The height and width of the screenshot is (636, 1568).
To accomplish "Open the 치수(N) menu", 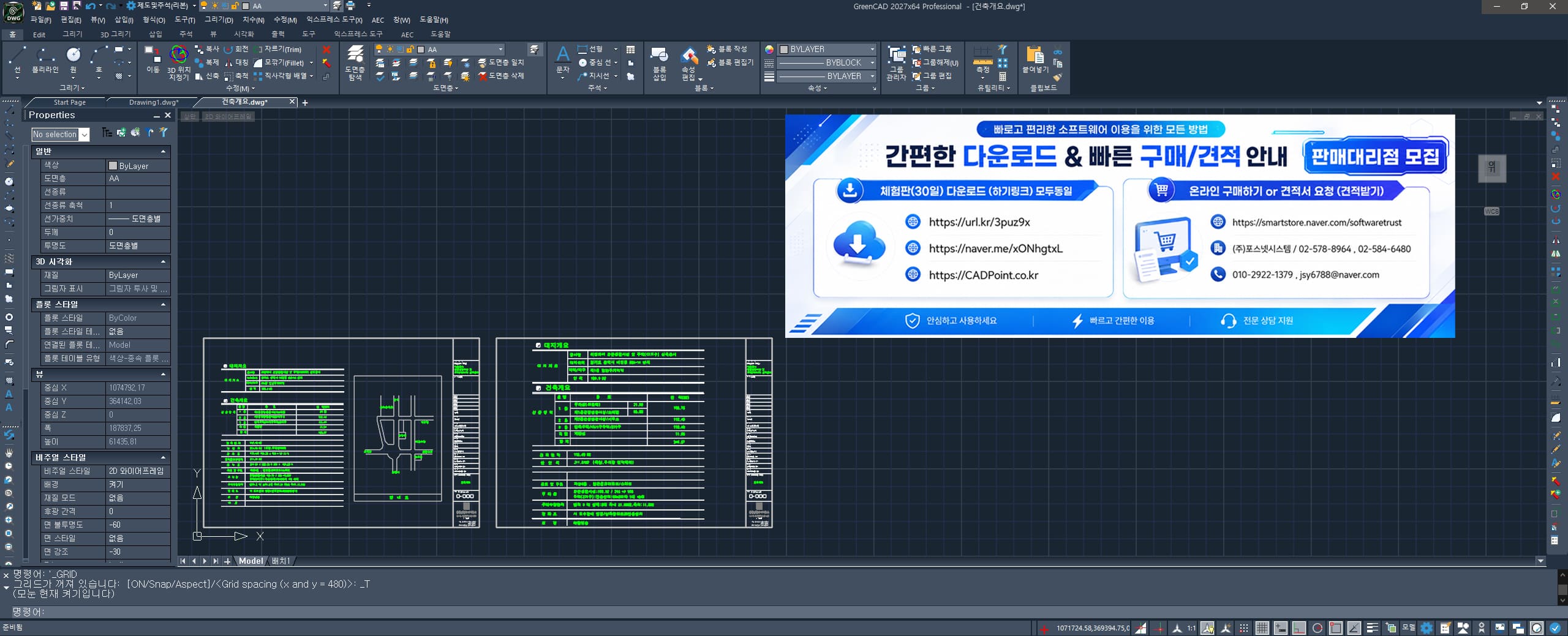I will [x=253, y=20].
